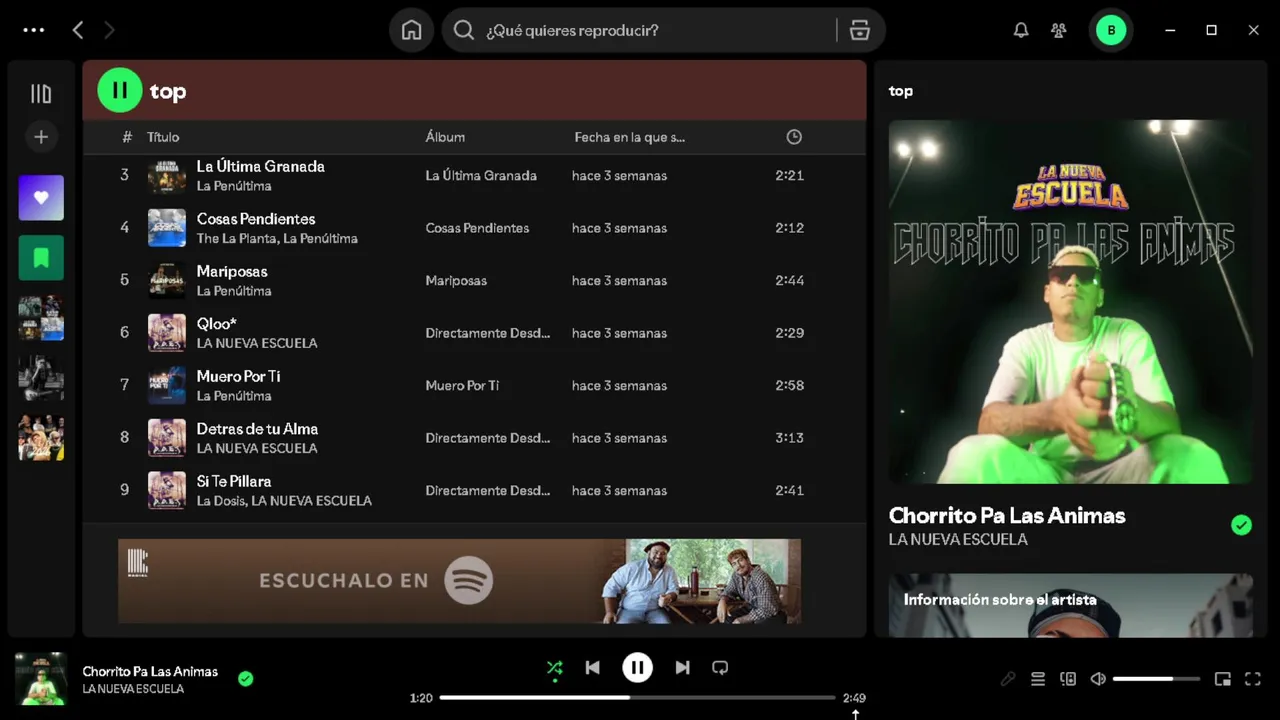Seek in the song progress bar
Screen dimensions: 1280x720
(637, 698)
